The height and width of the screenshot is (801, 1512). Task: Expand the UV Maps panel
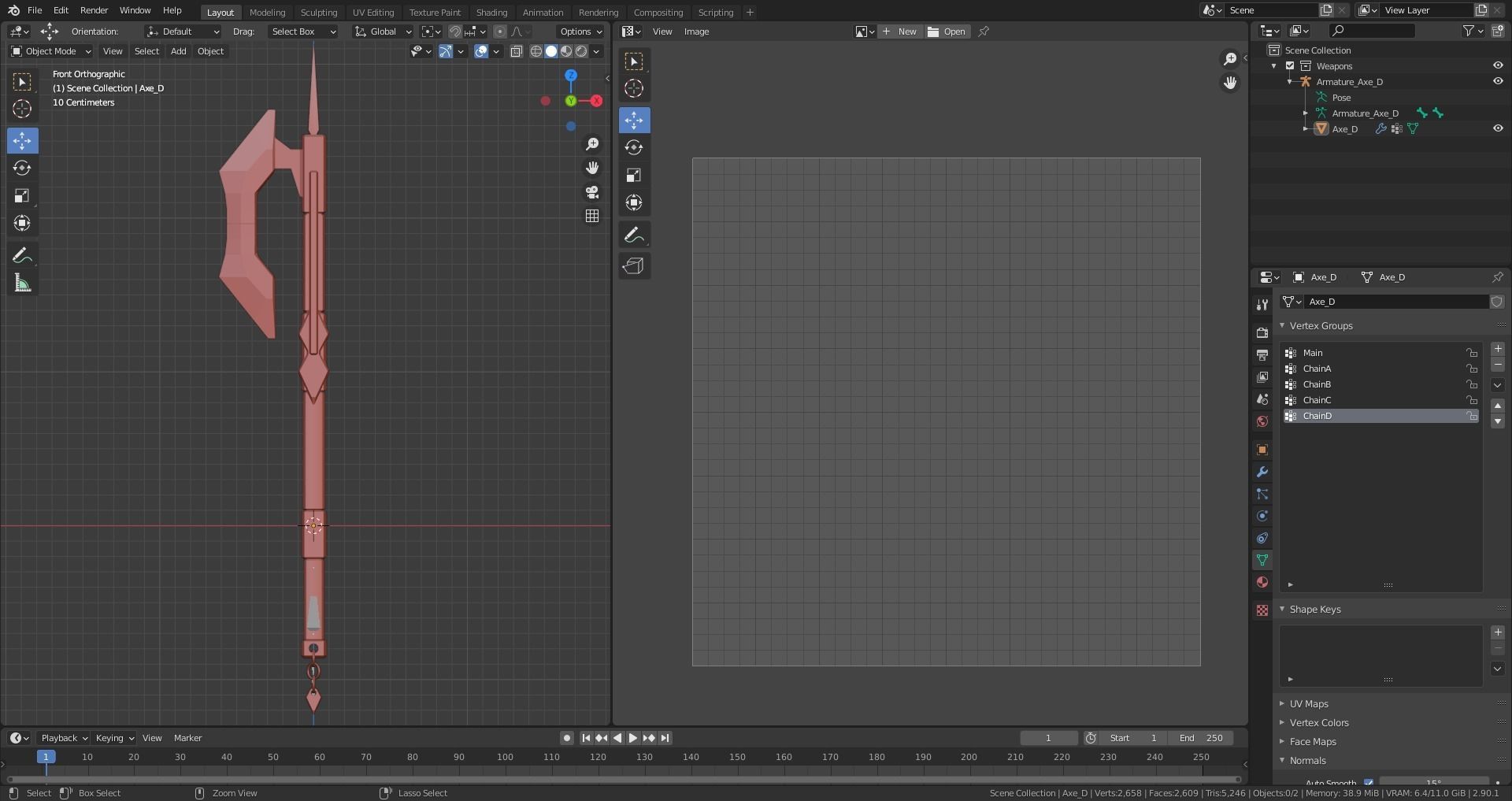point(1309,704)
